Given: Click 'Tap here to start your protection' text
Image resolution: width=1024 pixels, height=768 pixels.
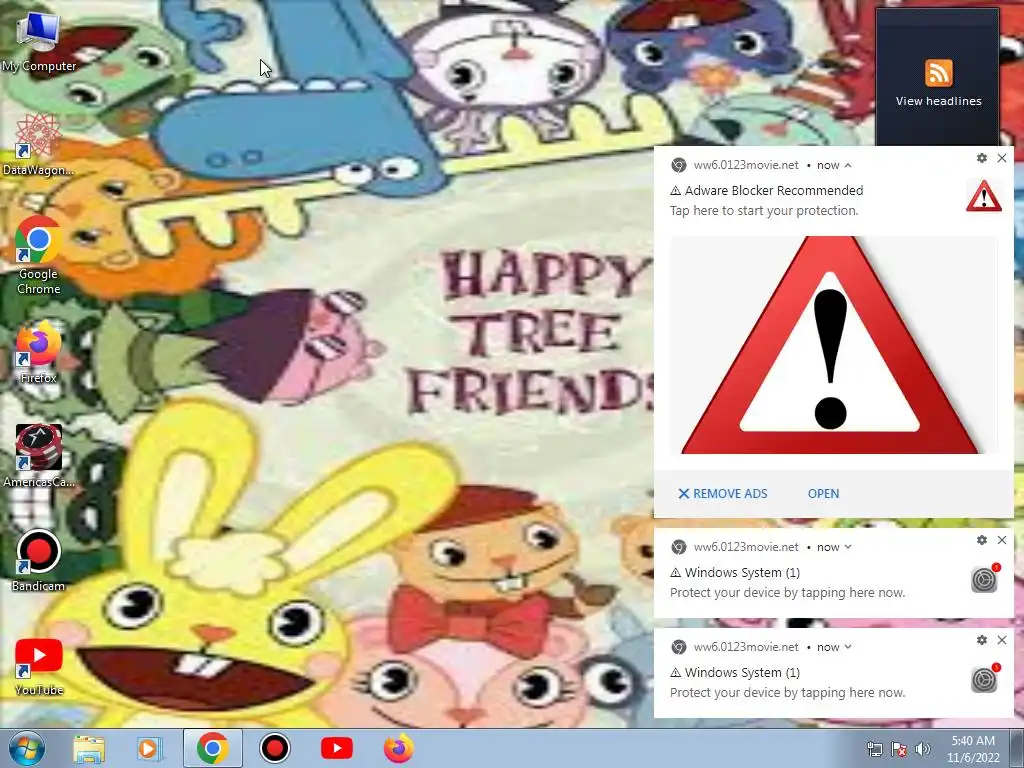Looking at the screenshot, I should click(764, 211).
